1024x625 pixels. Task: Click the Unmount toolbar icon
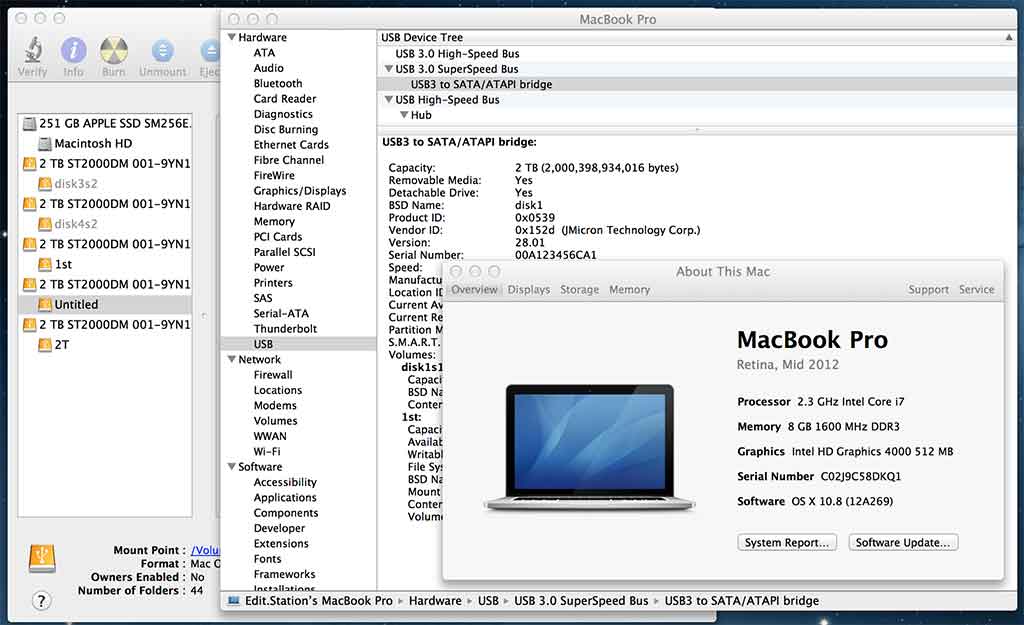point(162,50)
